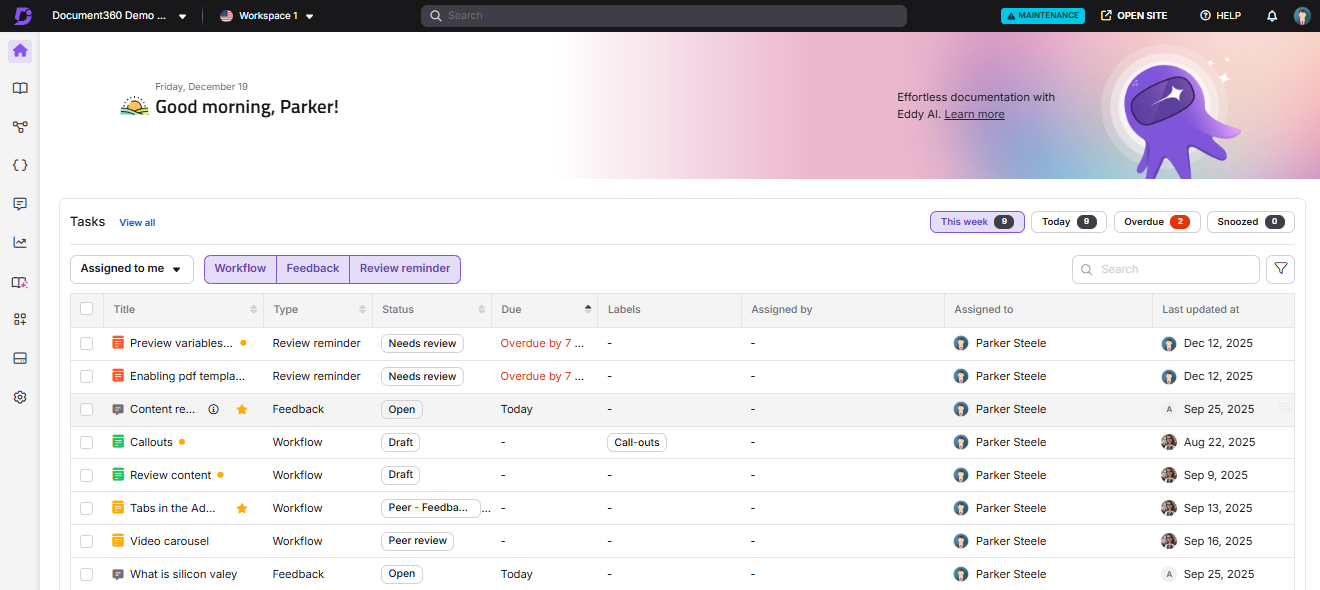Click the Learn more link for Eddy AI
Image resolution: width=1320 pixels, height=590 pixels.
point(973,113)
